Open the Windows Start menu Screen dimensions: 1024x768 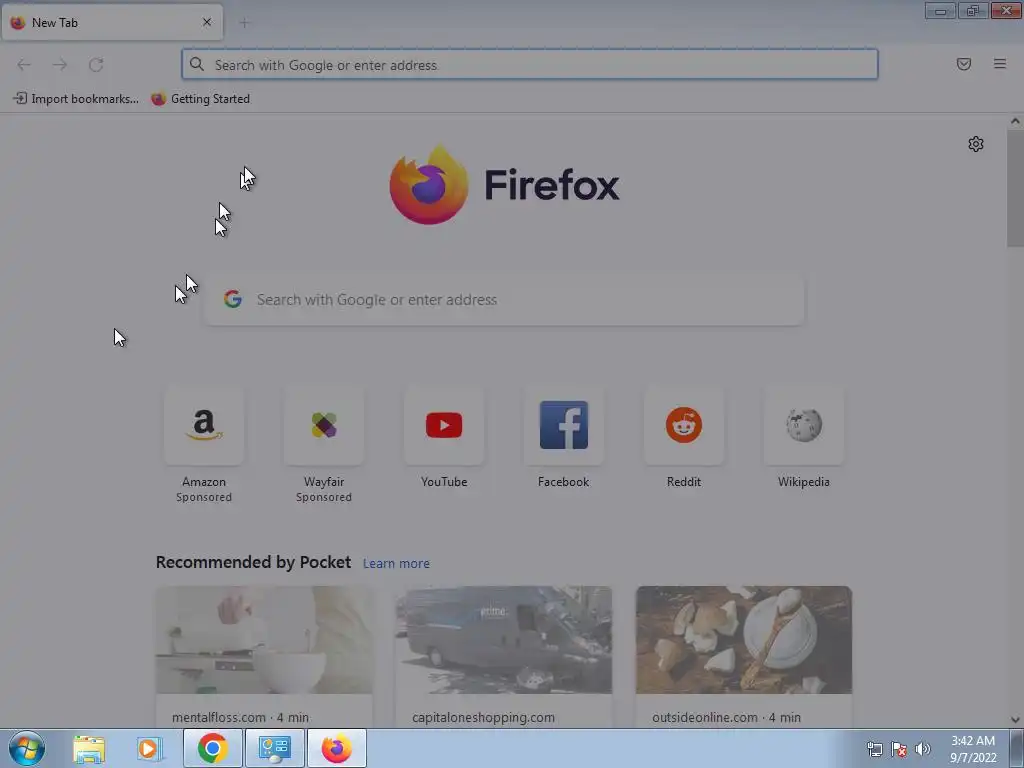coord(27,748)
